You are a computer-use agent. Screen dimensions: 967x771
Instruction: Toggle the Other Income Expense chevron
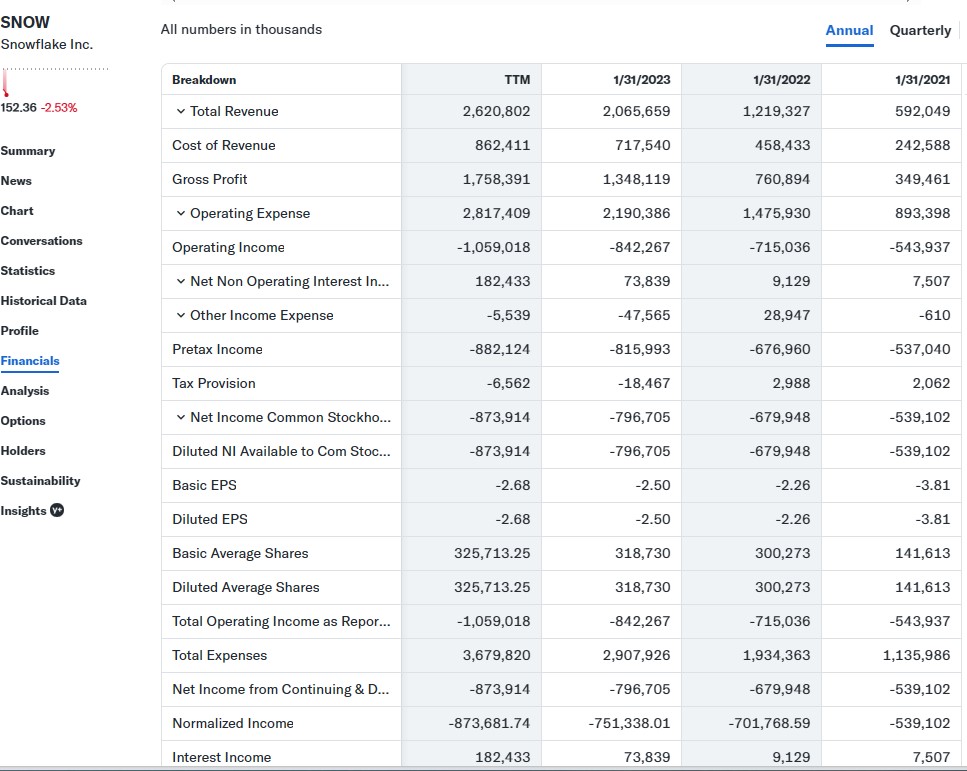click(x=180, y=316)
